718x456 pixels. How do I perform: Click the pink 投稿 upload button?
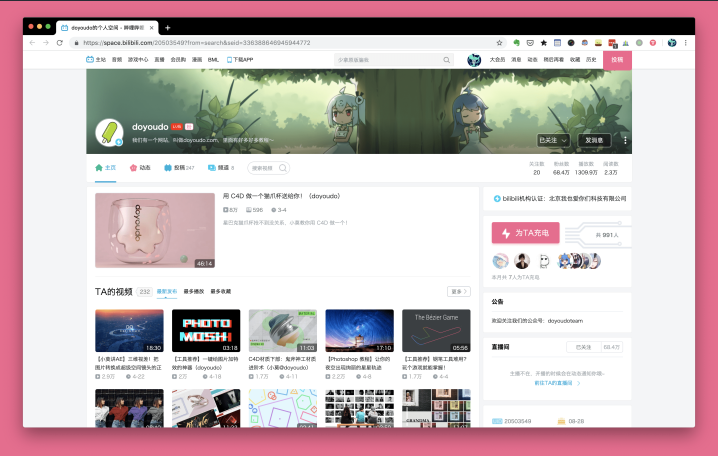617,60
